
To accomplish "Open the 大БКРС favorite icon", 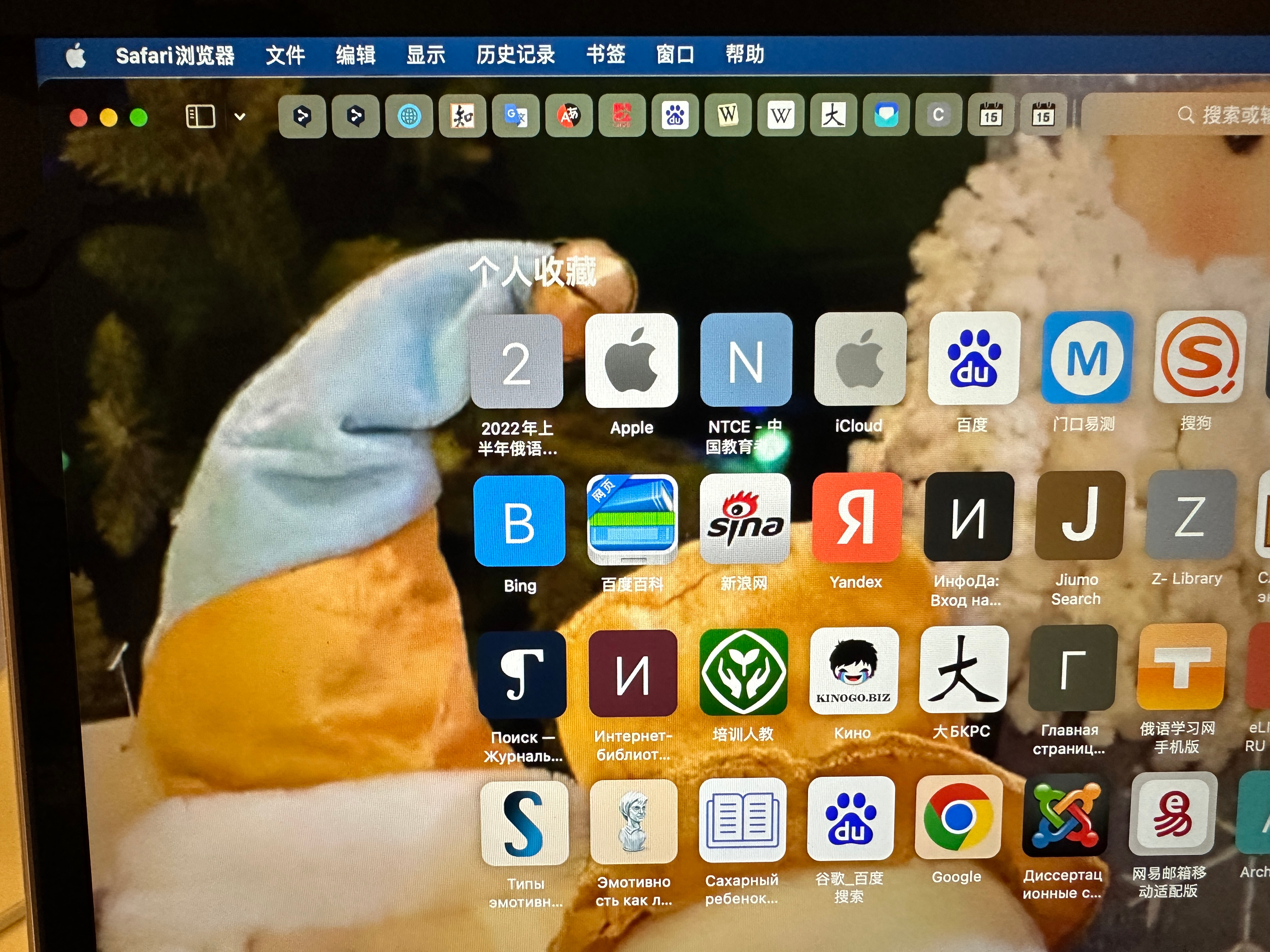I will coord(964,670).
